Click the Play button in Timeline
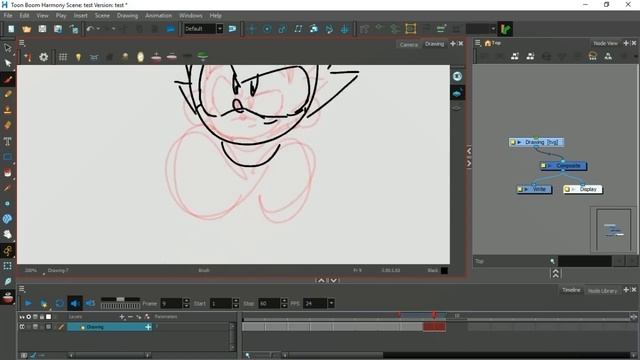The image size is (640, 360). (28, 303)
